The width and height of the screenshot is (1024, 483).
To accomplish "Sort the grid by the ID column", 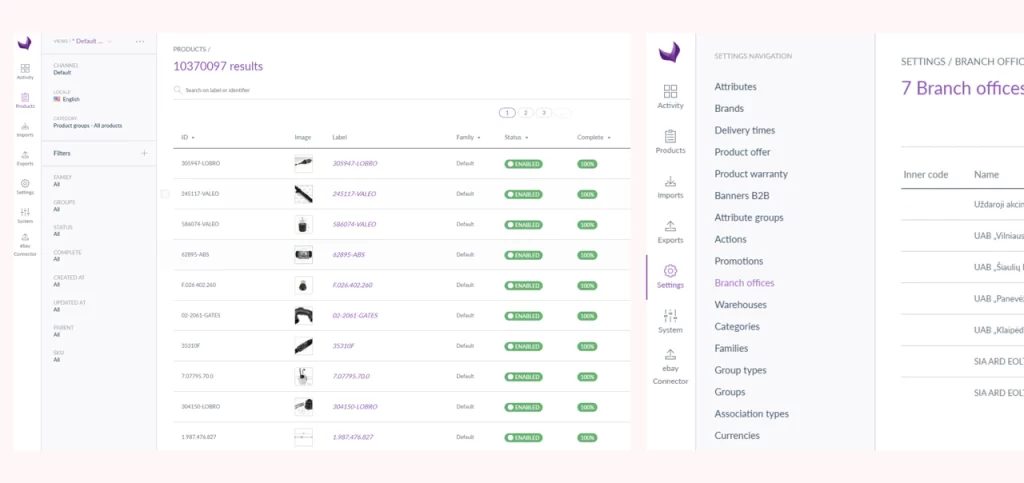I will (187, 137).
